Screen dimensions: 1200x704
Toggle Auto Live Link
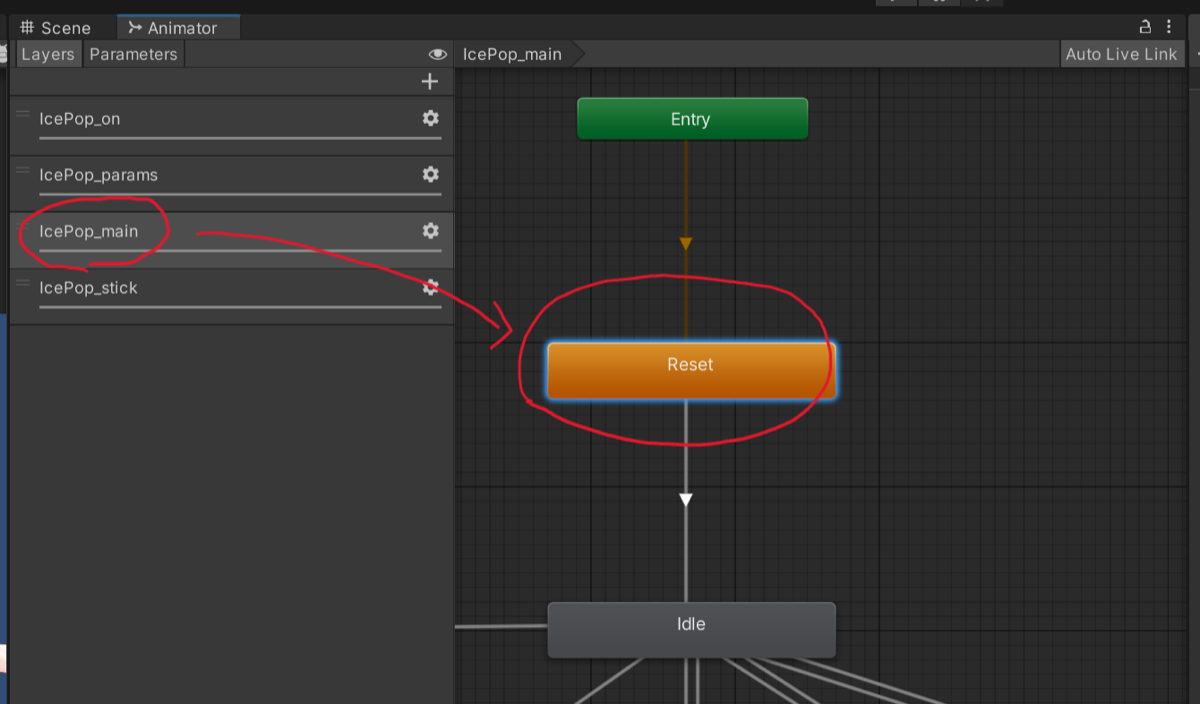click(x=1121, y=54)
